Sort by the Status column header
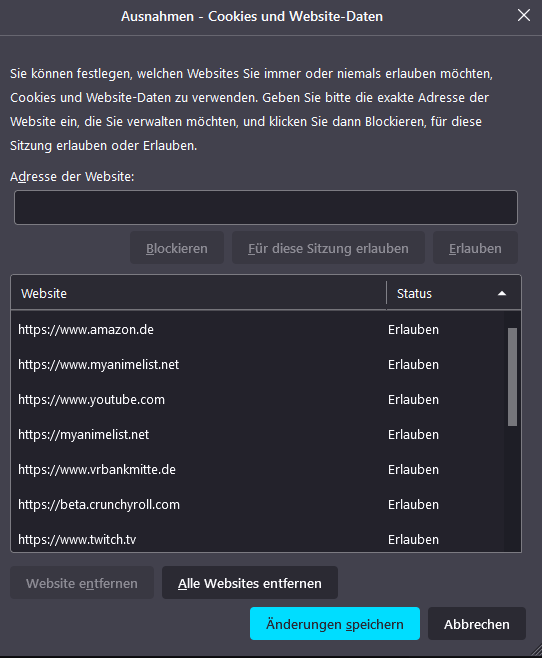This screenshot has height=658, width=542. click(453, 293)
